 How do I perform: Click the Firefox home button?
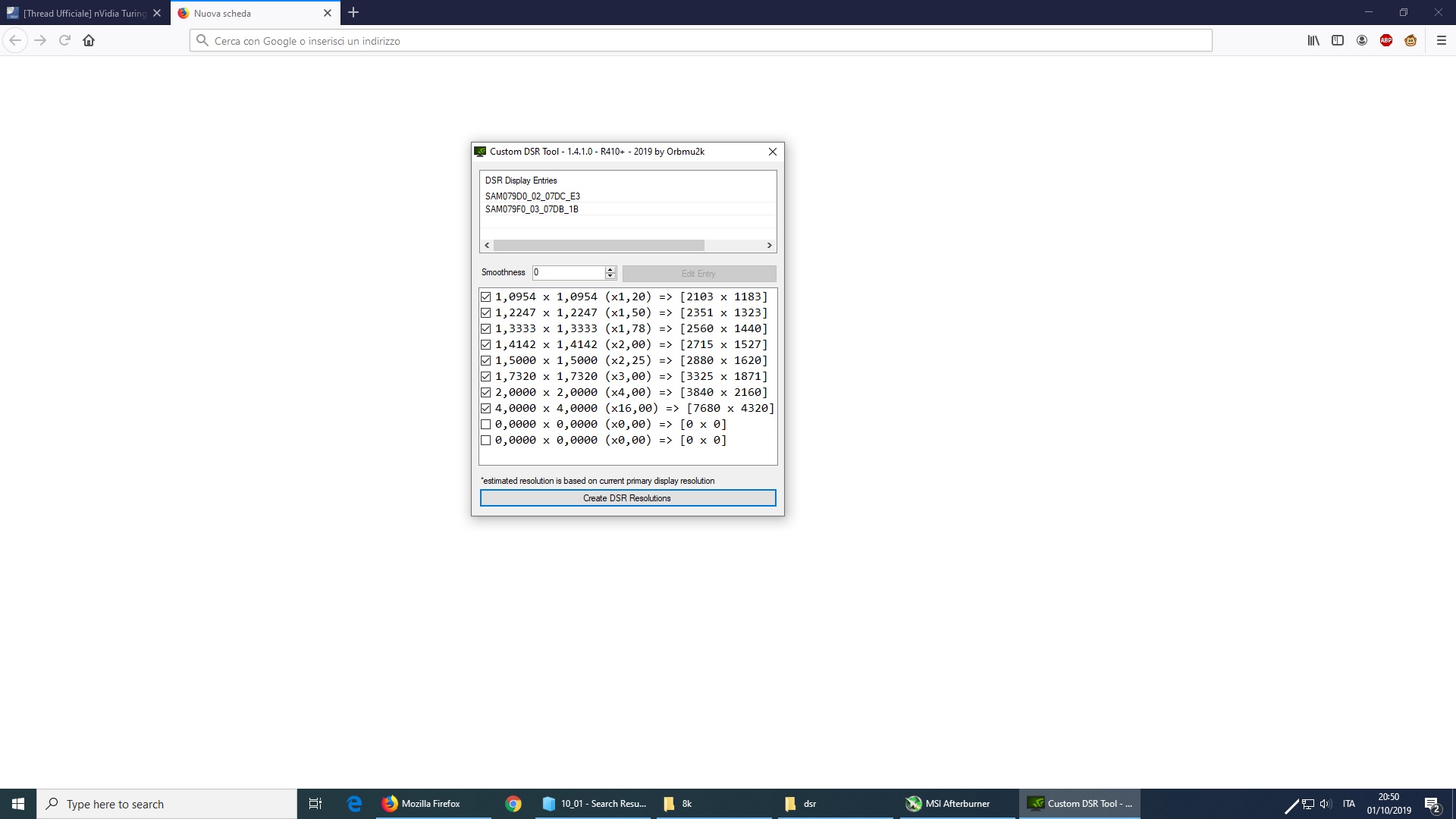coord(89,40)
